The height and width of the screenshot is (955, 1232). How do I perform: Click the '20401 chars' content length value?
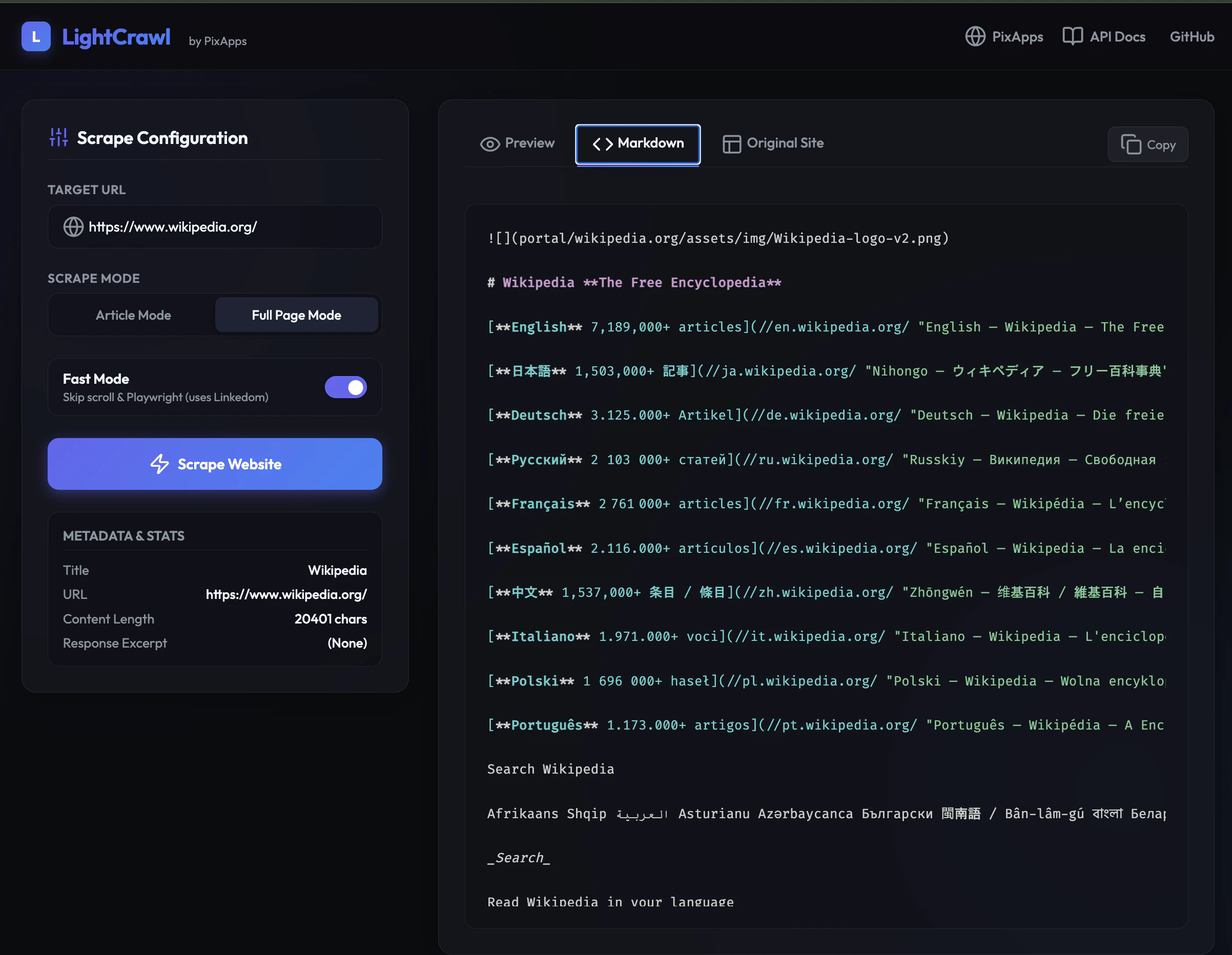(x=331, y=619)
